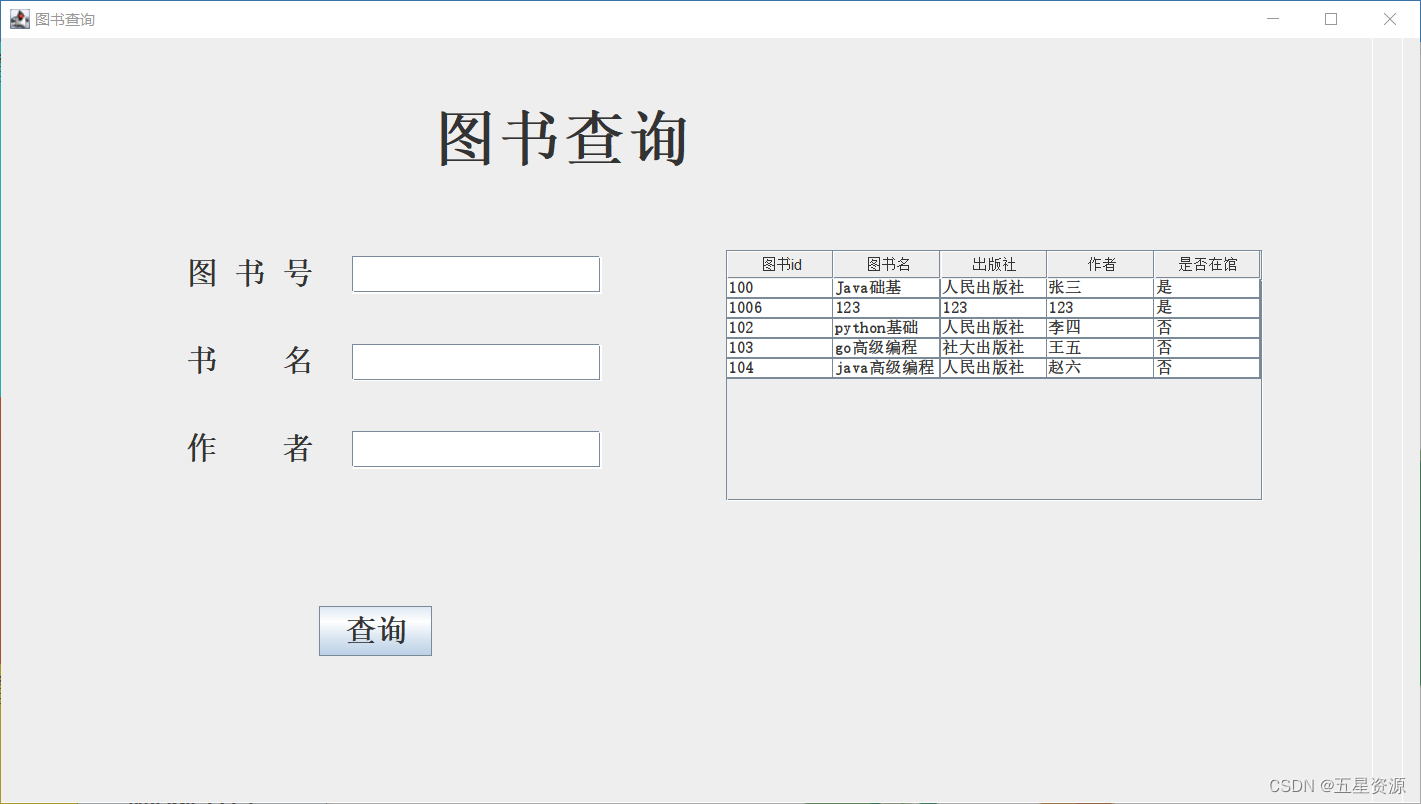Select the go高级编程 table row

coord(887,347)
